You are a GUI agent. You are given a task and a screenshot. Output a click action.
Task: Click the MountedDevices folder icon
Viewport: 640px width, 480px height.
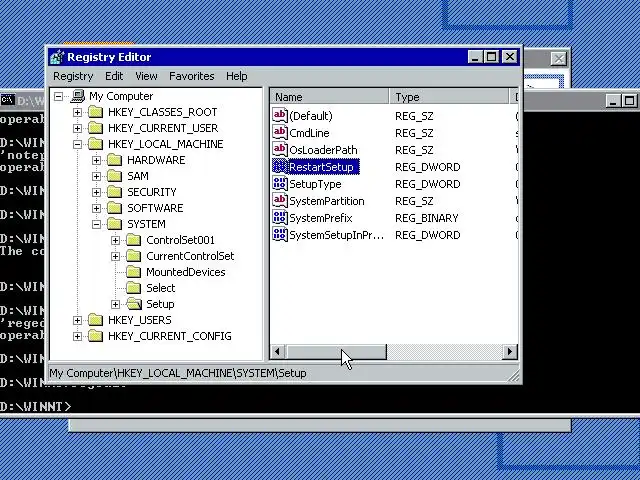click(x=134, y=272)
